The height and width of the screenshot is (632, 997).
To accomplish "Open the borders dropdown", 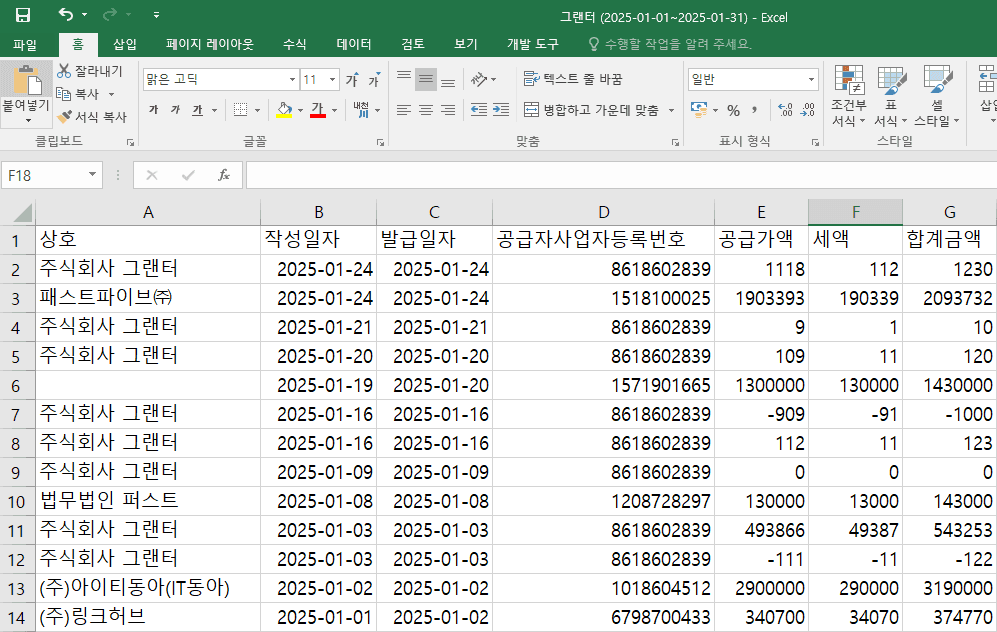I will click(x=257, y=111).
